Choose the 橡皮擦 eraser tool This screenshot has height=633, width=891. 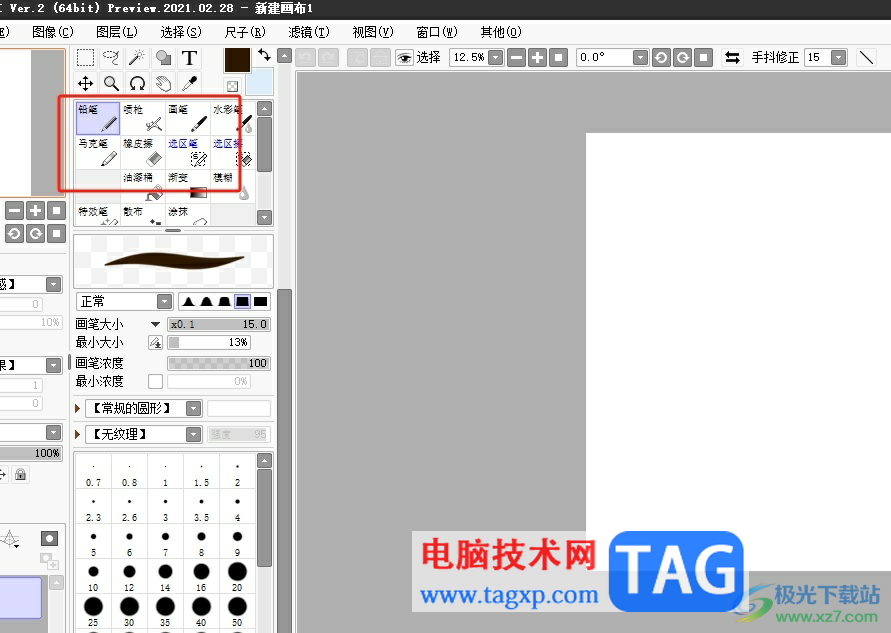143,152
